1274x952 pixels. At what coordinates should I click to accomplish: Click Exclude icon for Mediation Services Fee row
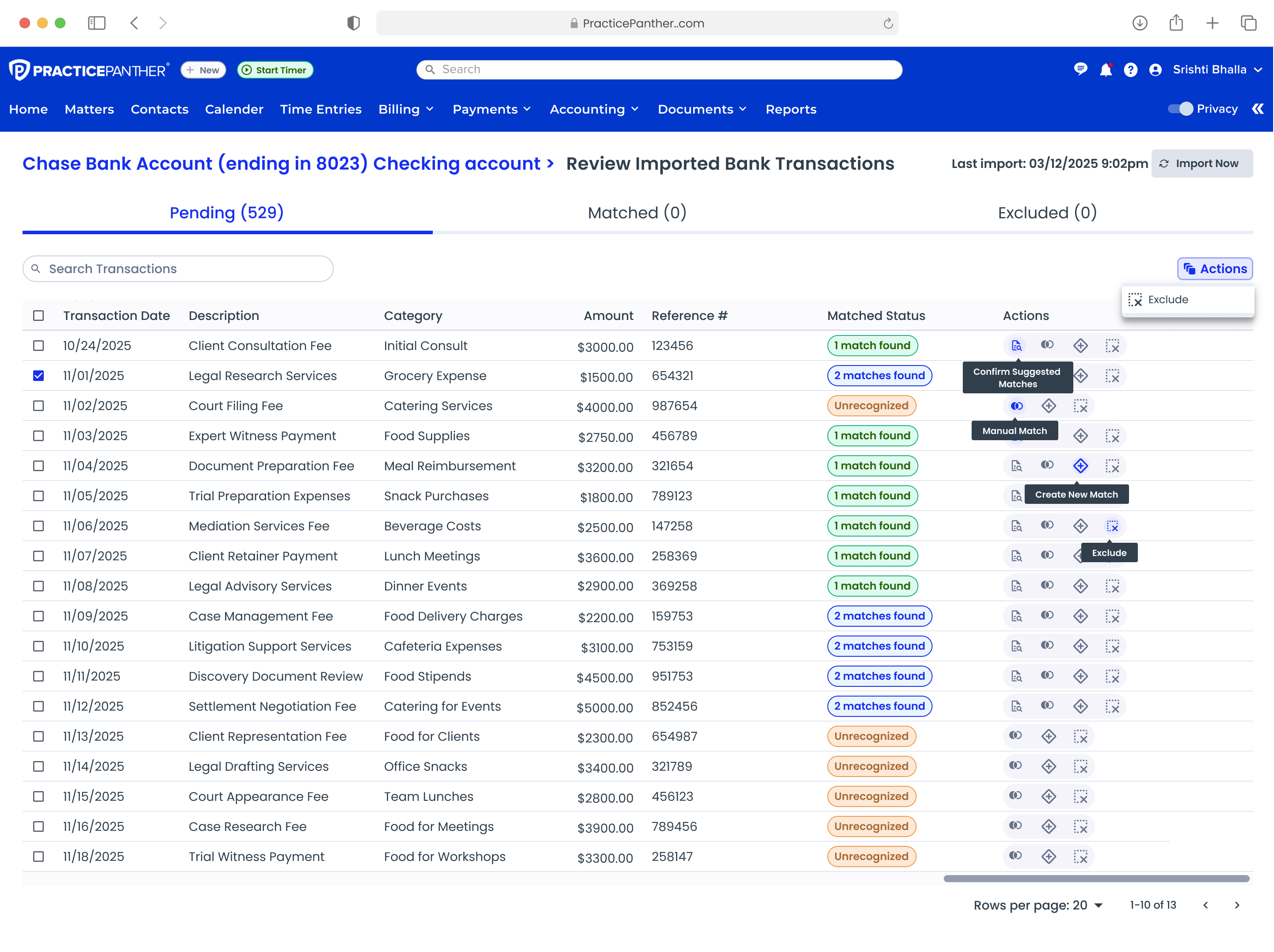point(1112,526)
